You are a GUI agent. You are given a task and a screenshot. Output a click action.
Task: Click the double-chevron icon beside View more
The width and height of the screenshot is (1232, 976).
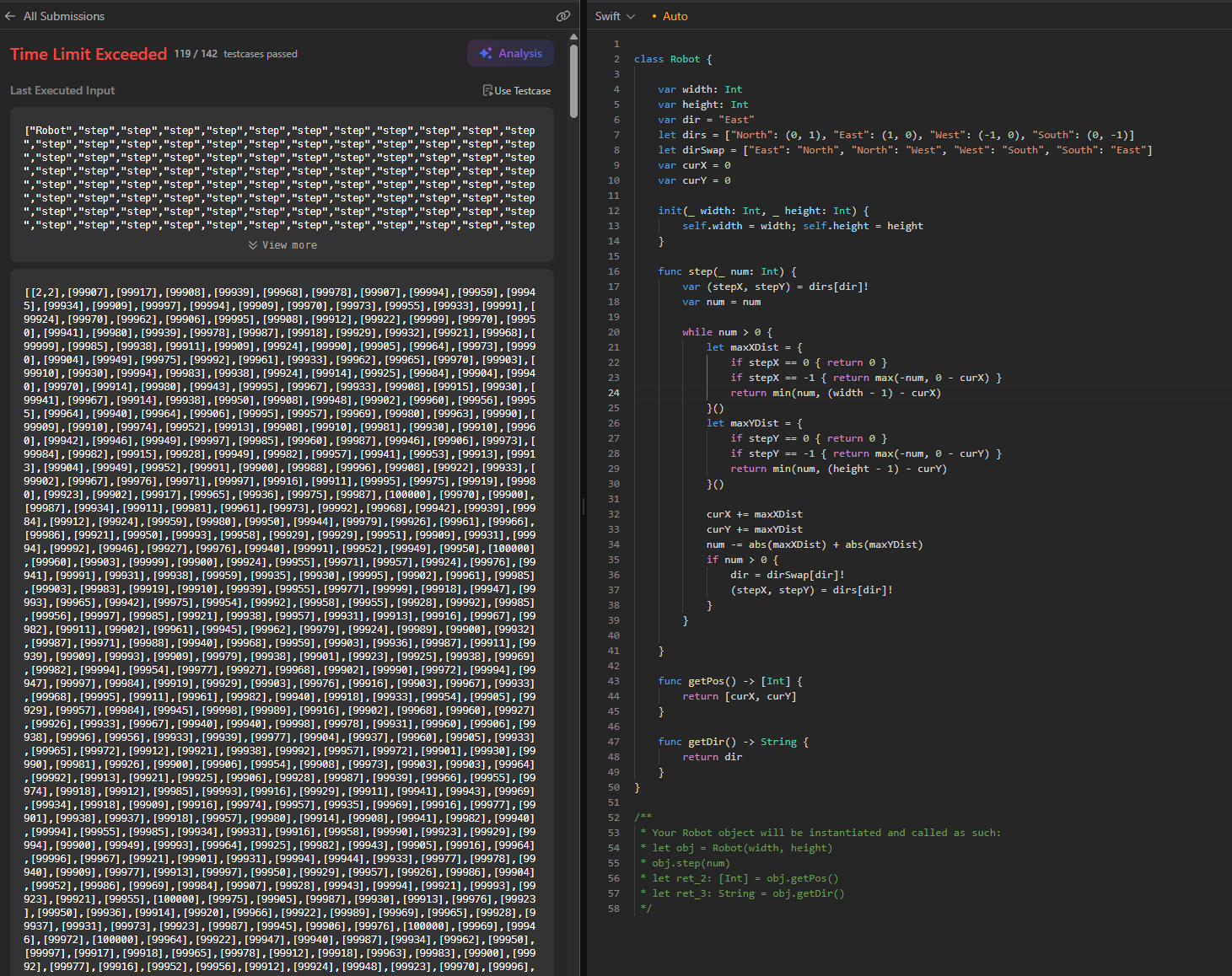[x=253, y=245]
